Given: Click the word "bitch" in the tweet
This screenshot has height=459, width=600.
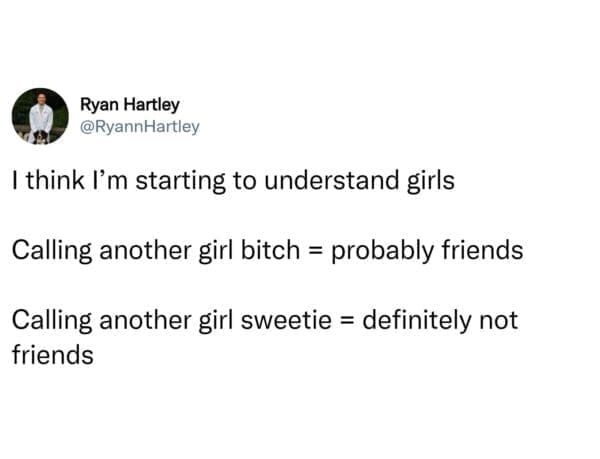Looking at the screenshot, I should (269, 250).
